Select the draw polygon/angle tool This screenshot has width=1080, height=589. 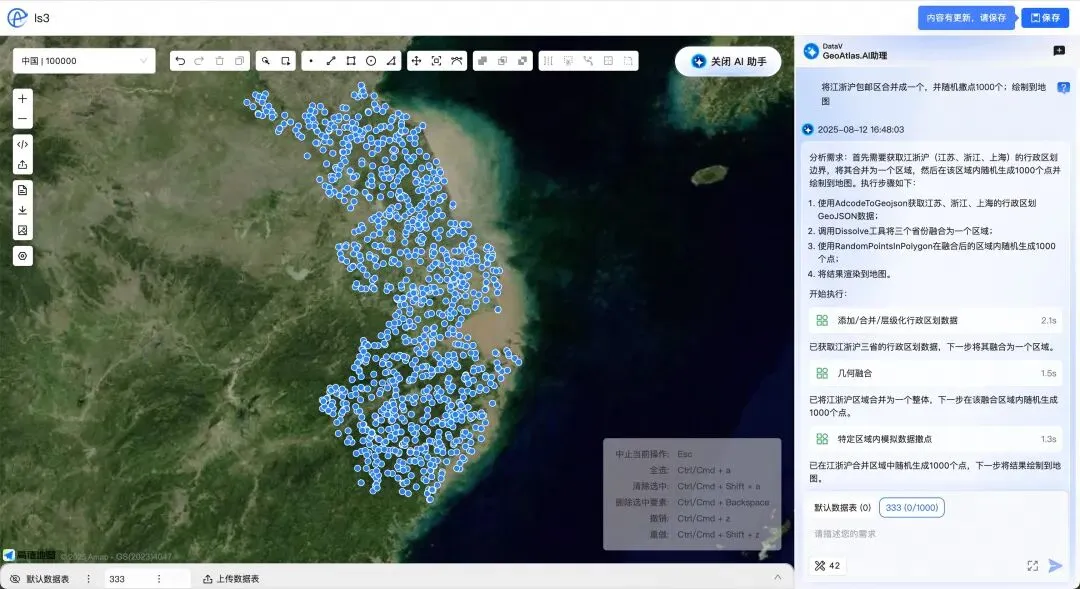tap(391, 61)
